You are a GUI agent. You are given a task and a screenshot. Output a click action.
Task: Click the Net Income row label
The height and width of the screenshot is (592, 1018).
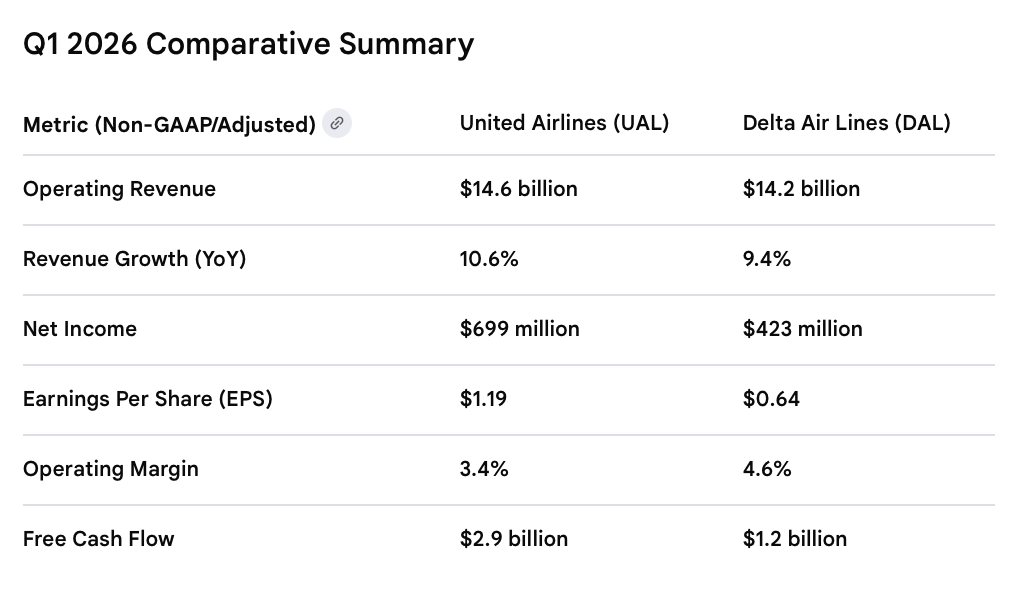pyautogui.click(x=80, y=329)
